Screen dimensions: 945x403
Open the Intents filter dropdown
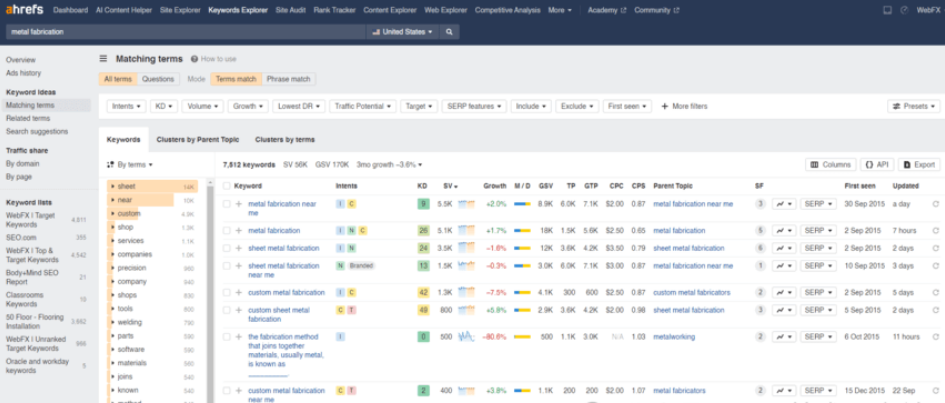[127, 106]
